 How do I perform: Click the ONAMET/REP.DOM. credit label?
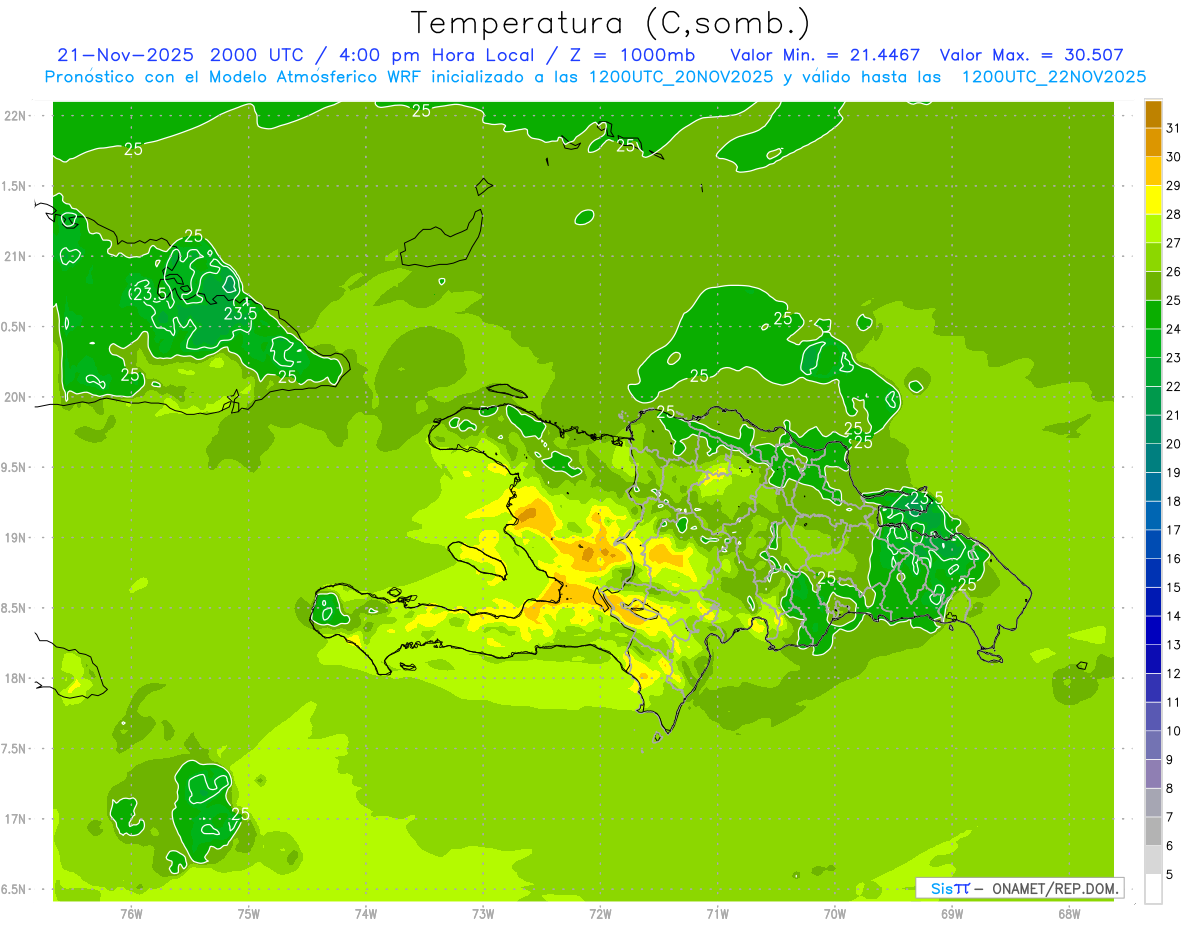pos(1054,888)
